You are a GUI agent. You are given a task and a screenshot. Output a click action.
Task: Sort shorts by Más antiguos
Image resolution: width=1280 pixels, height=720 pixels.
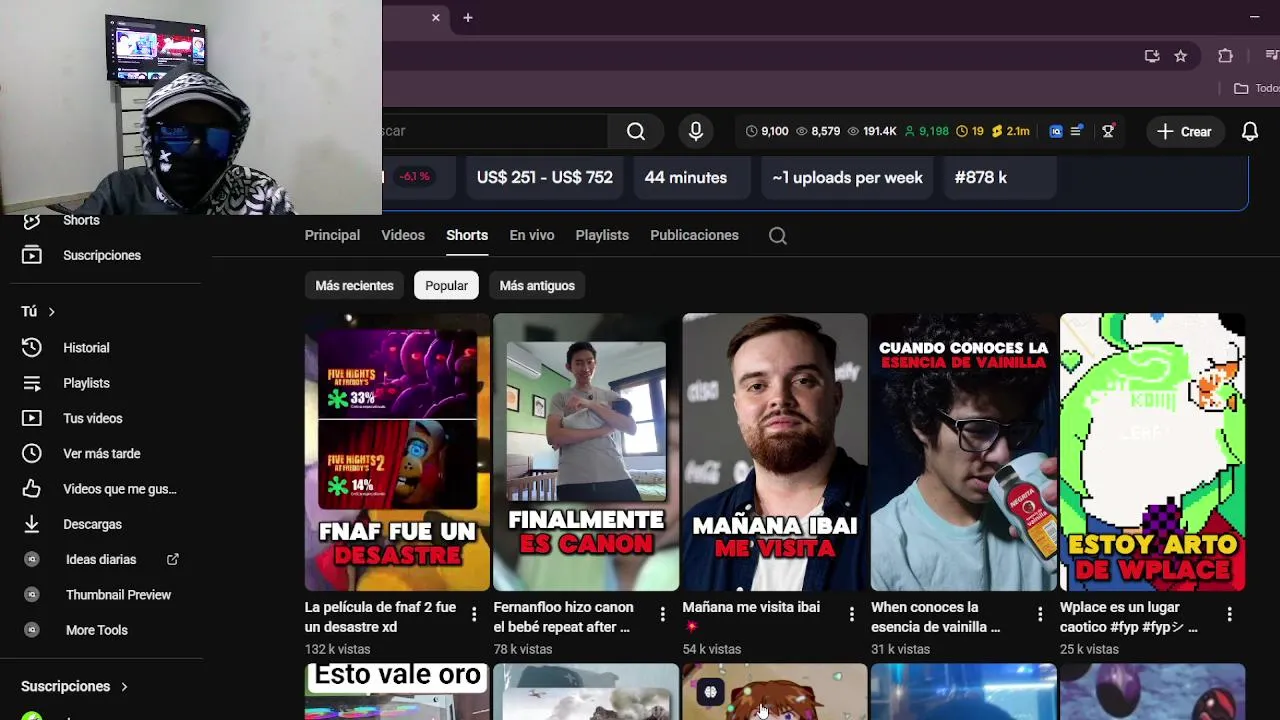pos(537,285)
